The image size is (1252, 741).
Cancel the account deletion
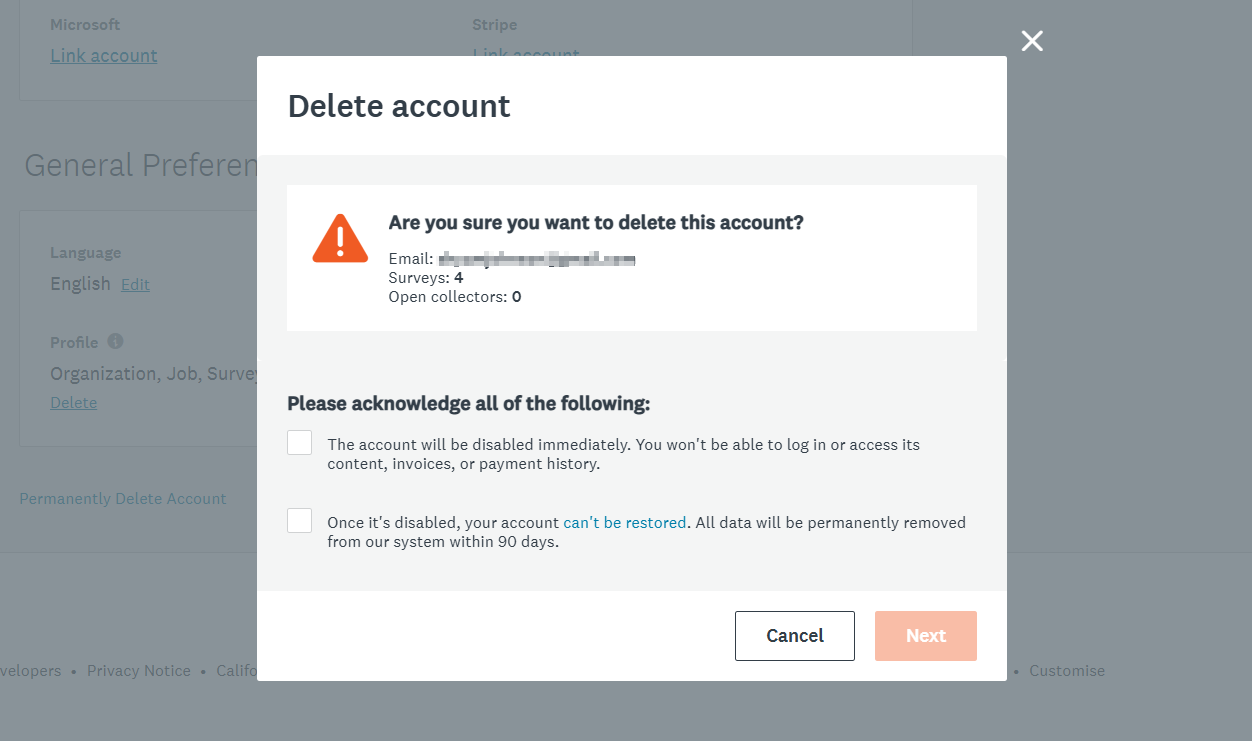(x=795, y=636)
